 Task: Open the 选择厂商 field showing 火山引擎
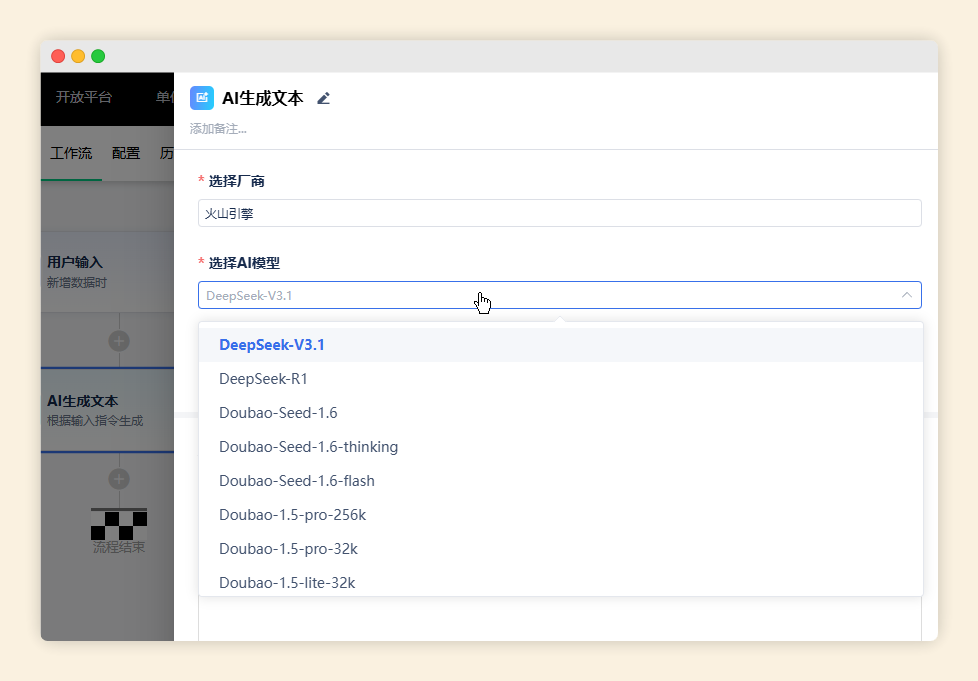(559, 213)
